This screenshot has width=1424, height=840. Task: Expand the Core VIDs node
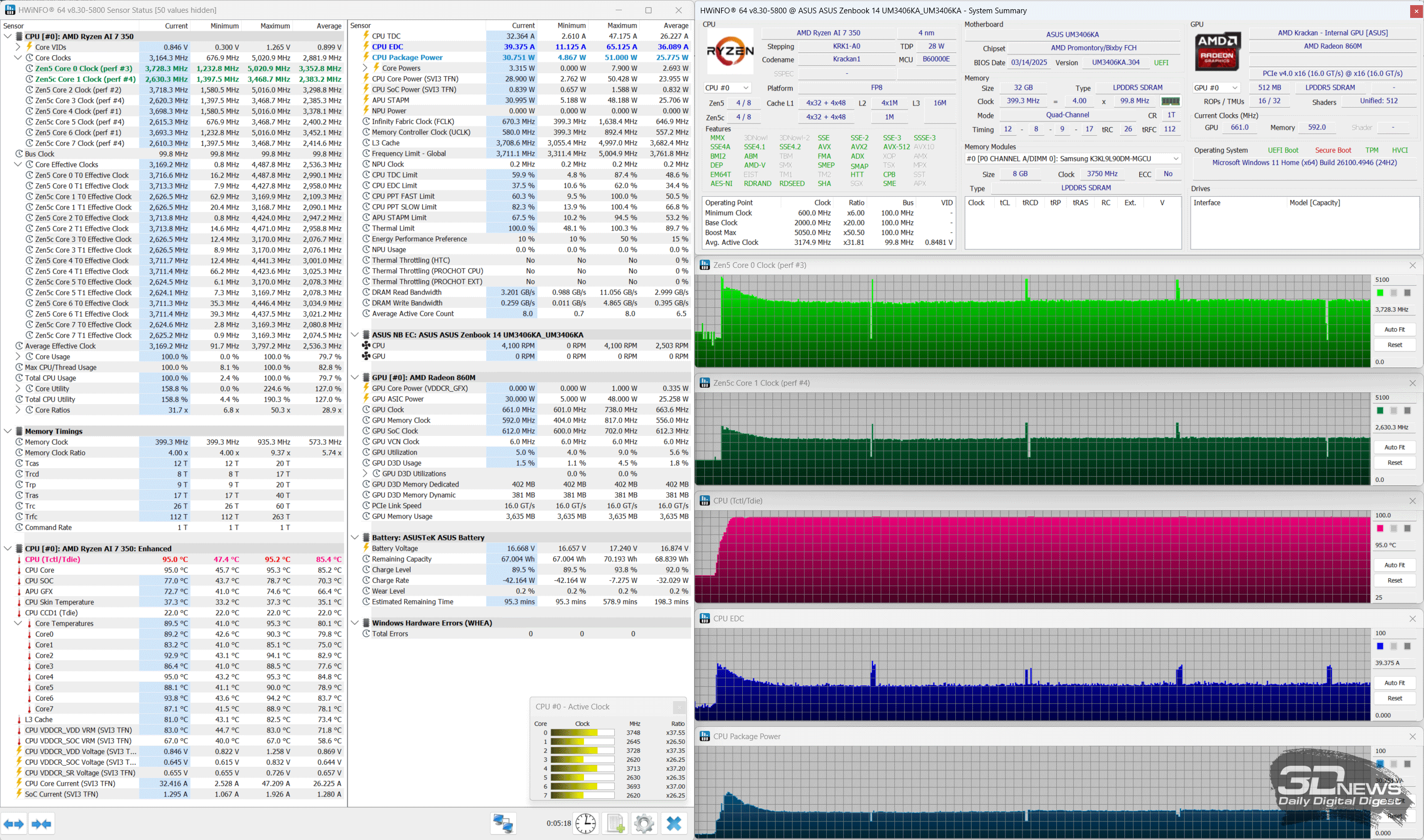18,47
